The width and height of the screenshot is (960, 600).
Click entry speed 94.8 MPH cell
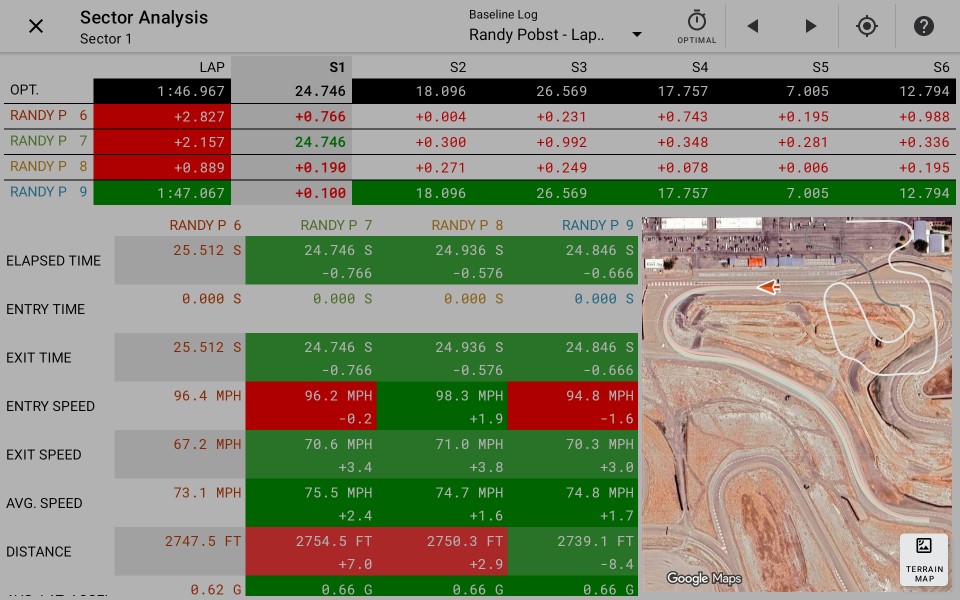coord(573,406)
